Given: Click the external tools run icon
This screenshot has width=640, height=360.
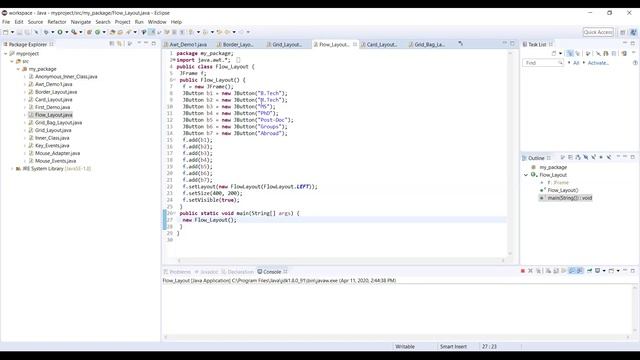Looking at the screenshot, I should (x=74, y=32).
